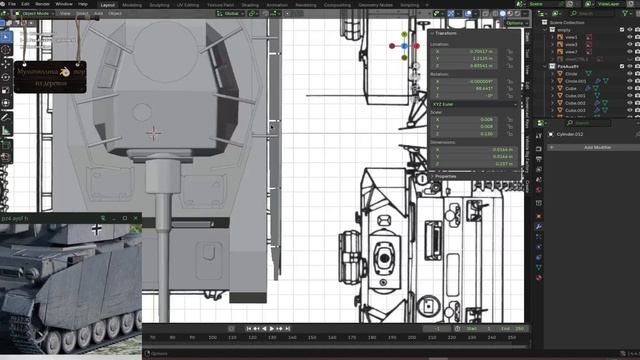The width and height of the screenshot is (640, 360).
Task: Click the Location X value field
Action: click(464, 52)
